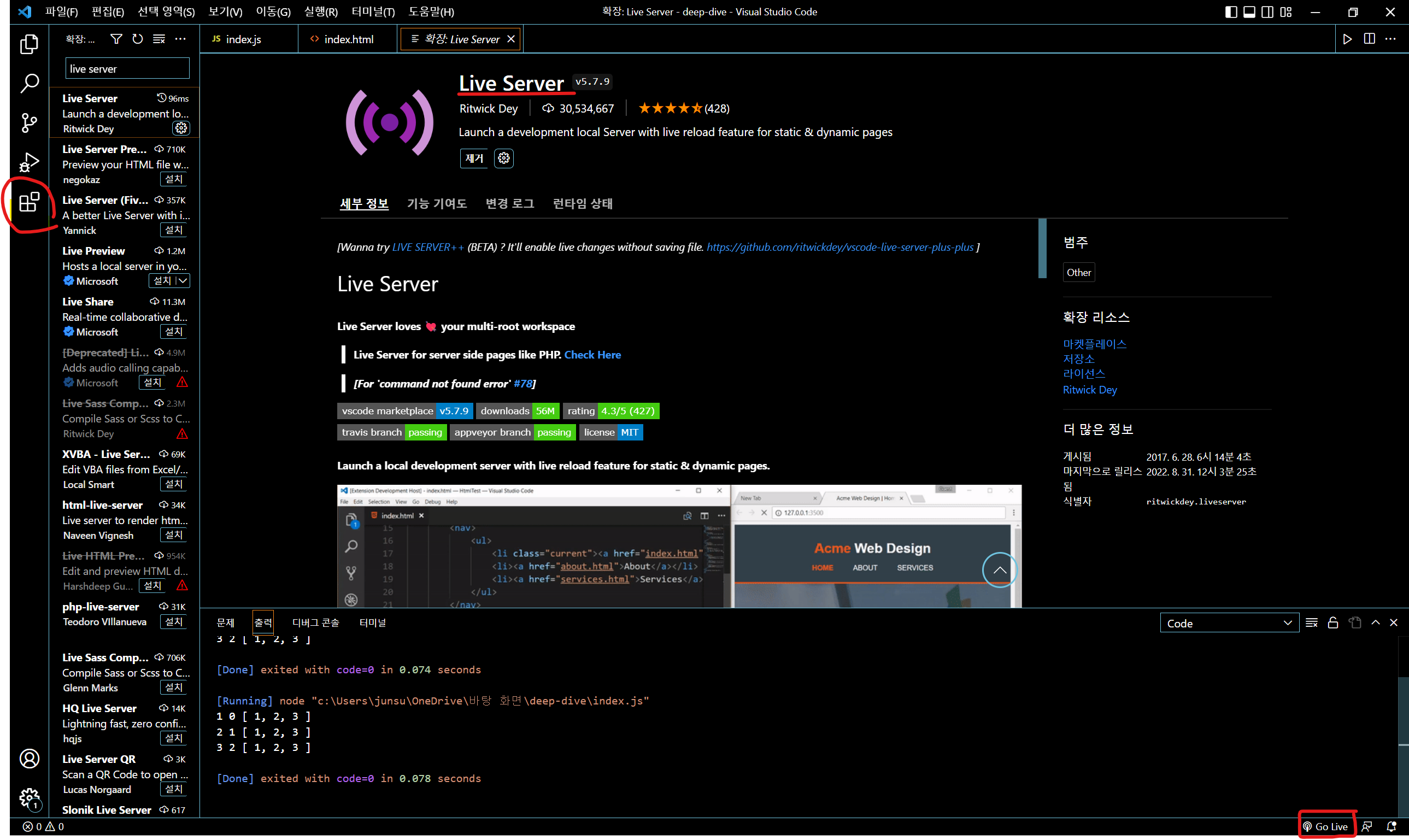
Task: Open the 마켓플레이스 resource link
Action: (x=1094, y=344)
